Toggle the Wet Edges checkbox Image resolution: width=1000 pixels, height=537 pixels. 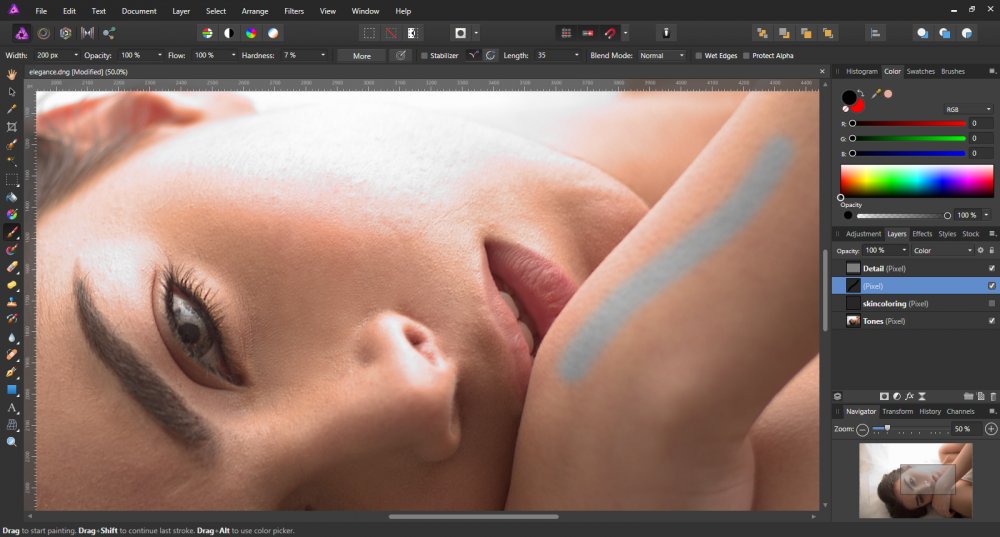point(698,56)
